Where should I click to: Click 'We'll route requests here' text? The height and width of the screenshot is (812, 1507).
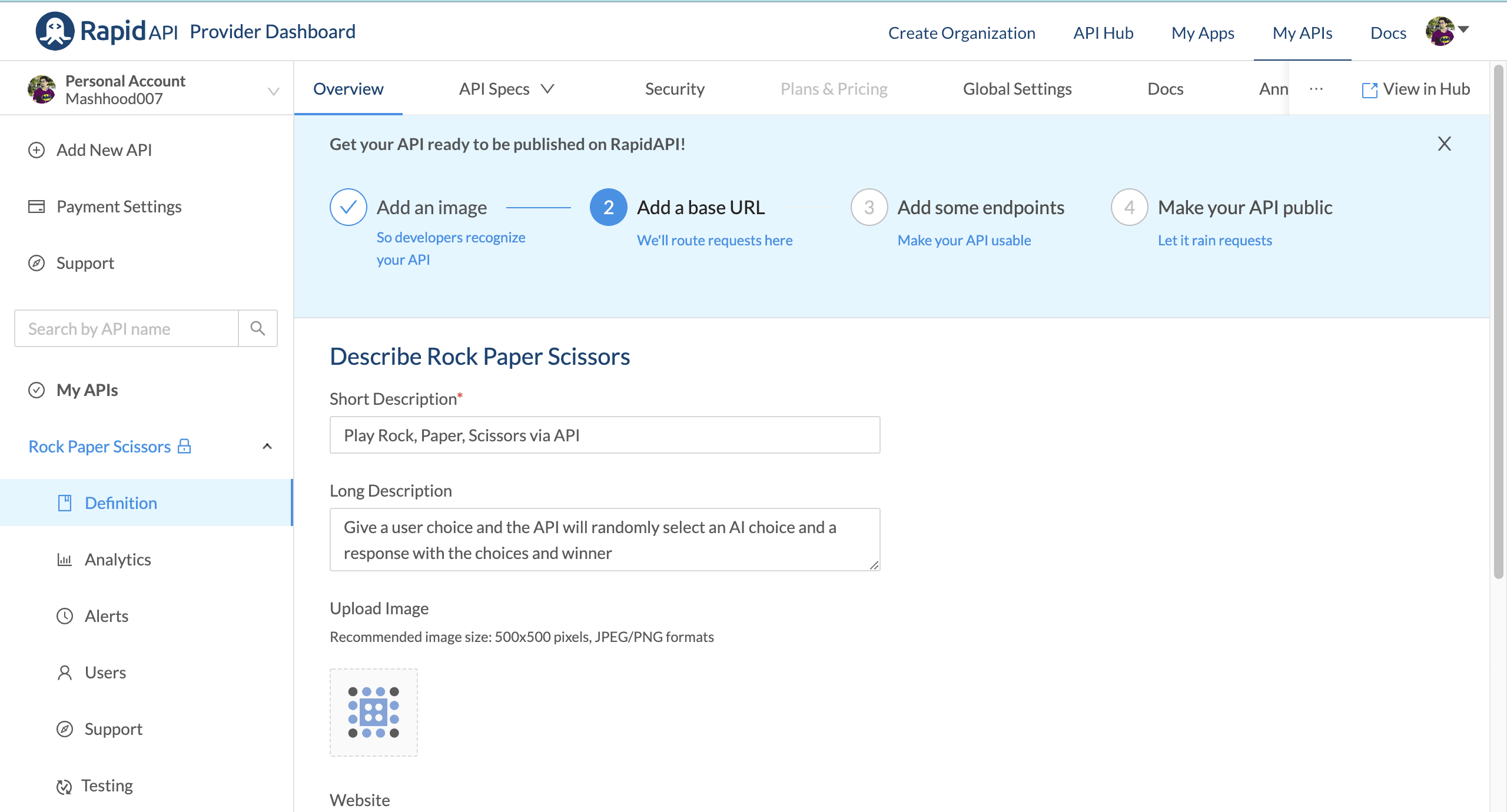(715, 240)
